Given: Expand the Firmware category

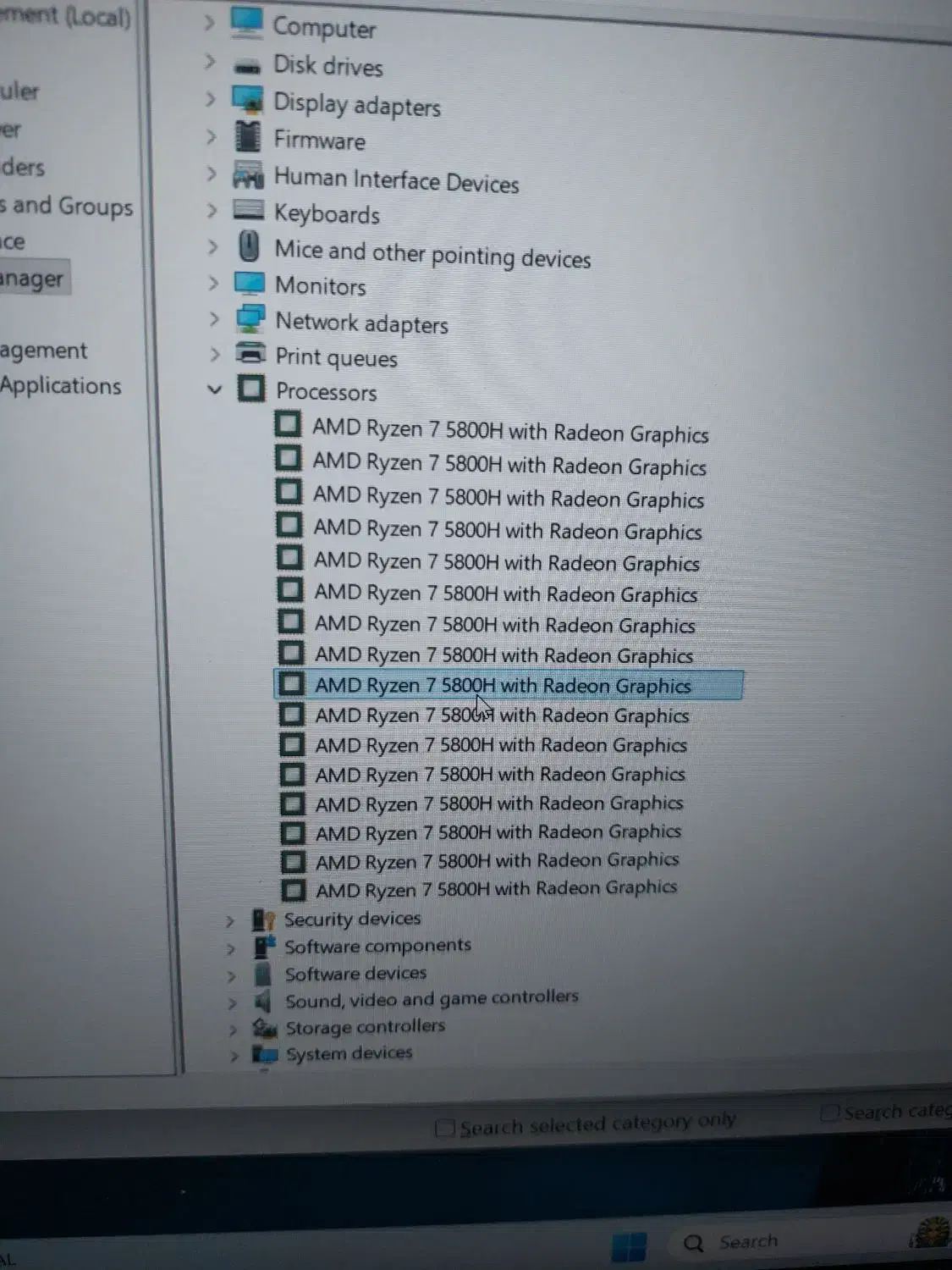Looking at the screenshot, I should [x=212, y=136].
